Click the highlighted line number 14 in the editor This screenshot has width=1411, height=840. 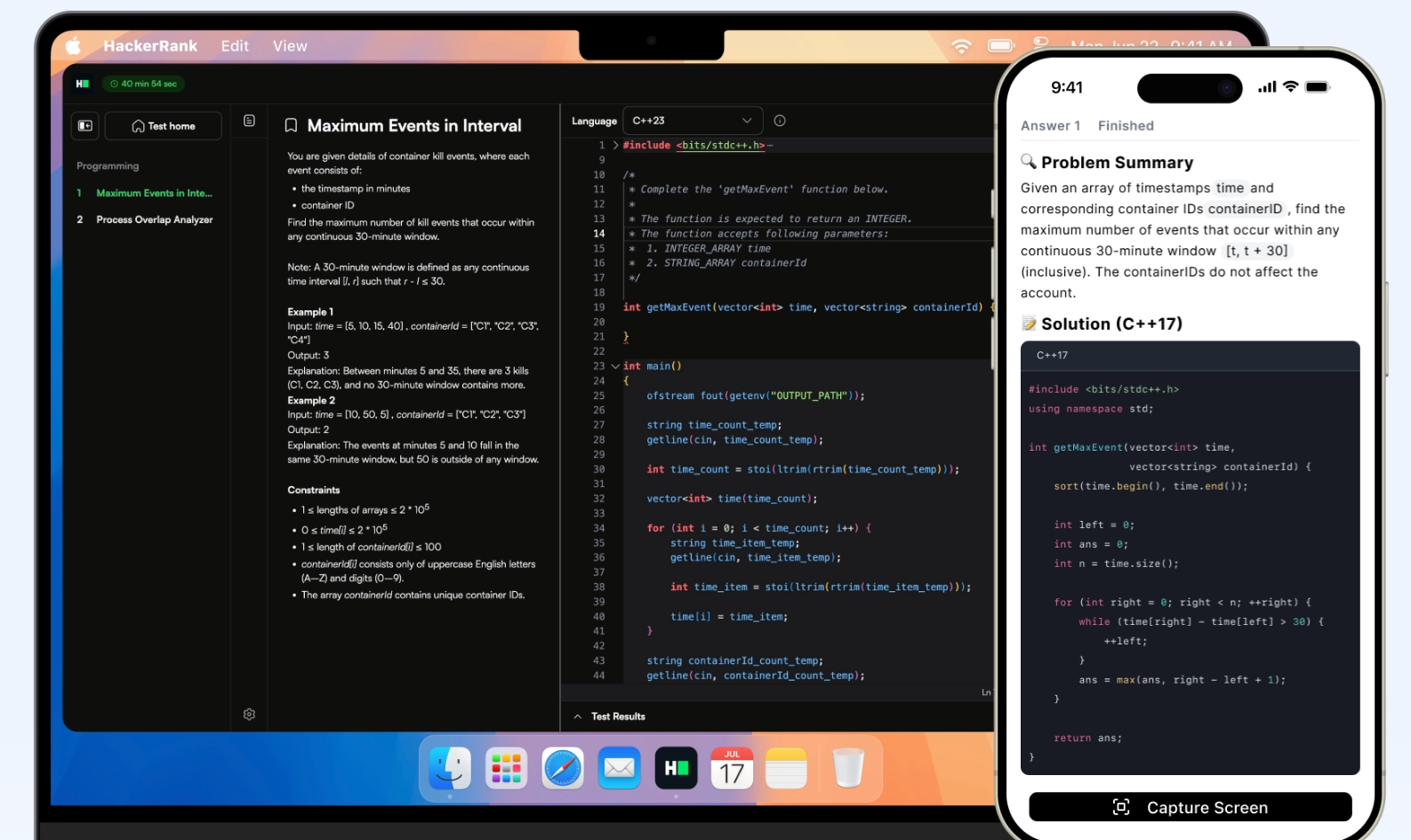point(599,234)
